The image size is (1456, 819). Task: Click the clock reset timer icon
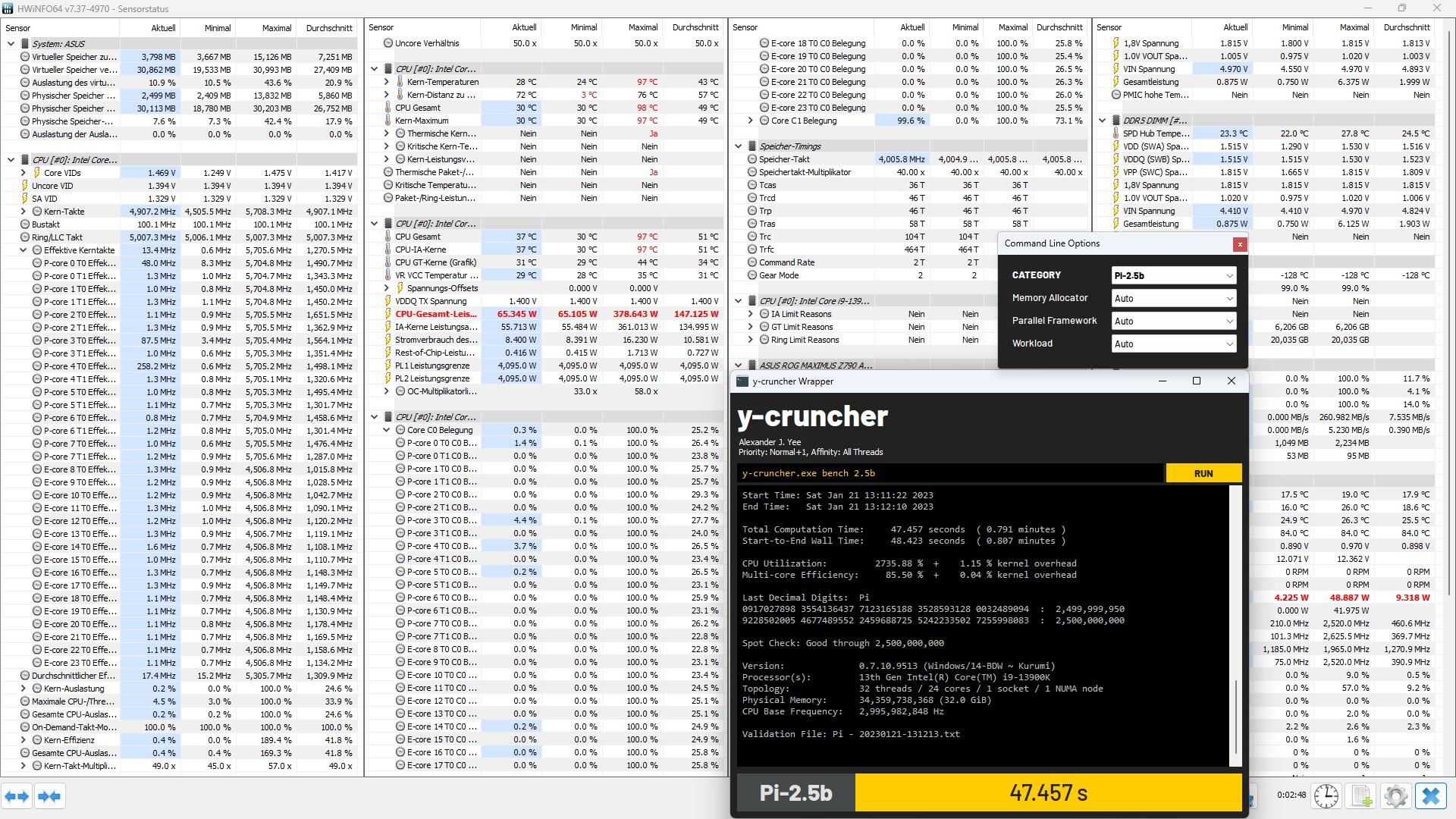(x=1326, y=796)
